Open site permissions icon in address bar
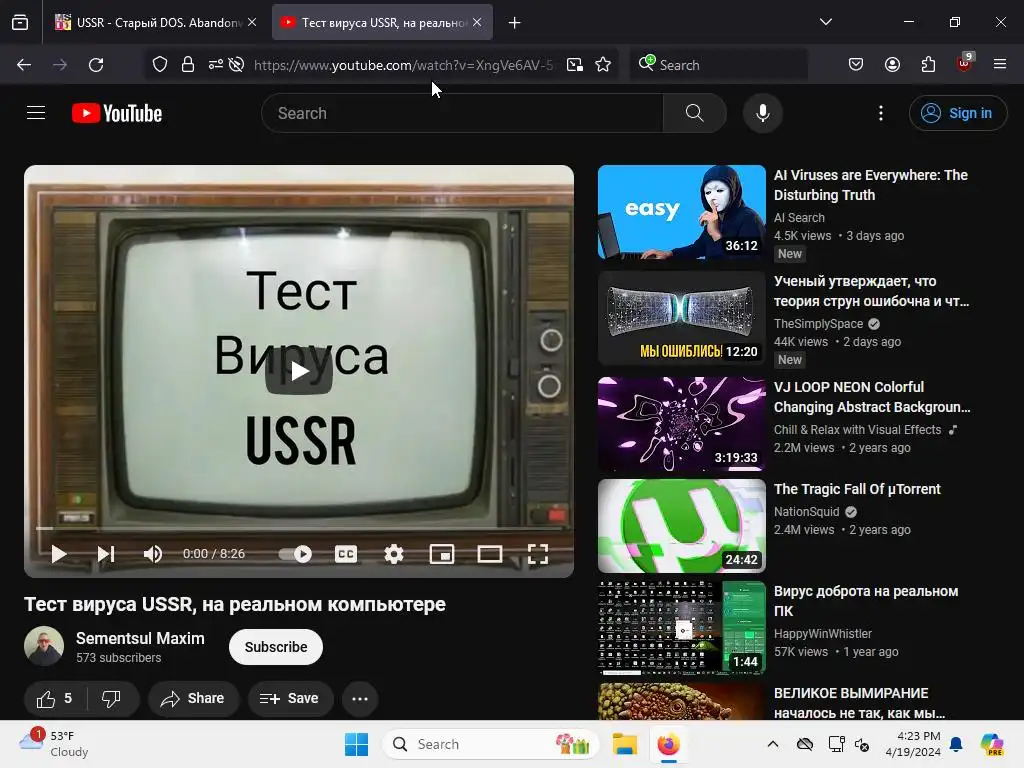The height and width of the screenshot is (768, 1024). point(216,65)
